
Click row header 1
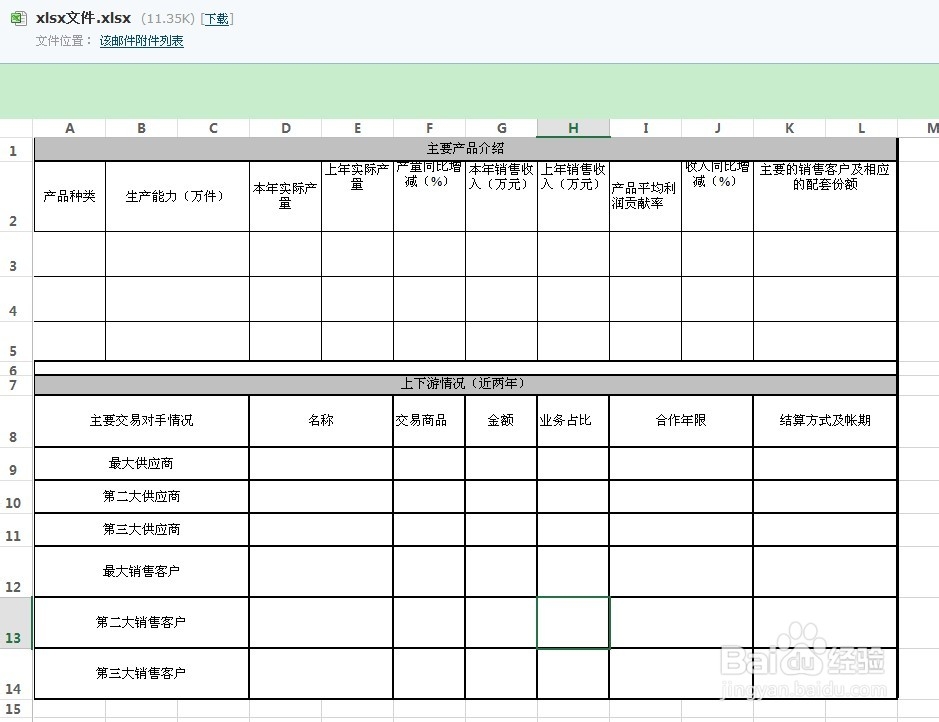click(13, 150)
